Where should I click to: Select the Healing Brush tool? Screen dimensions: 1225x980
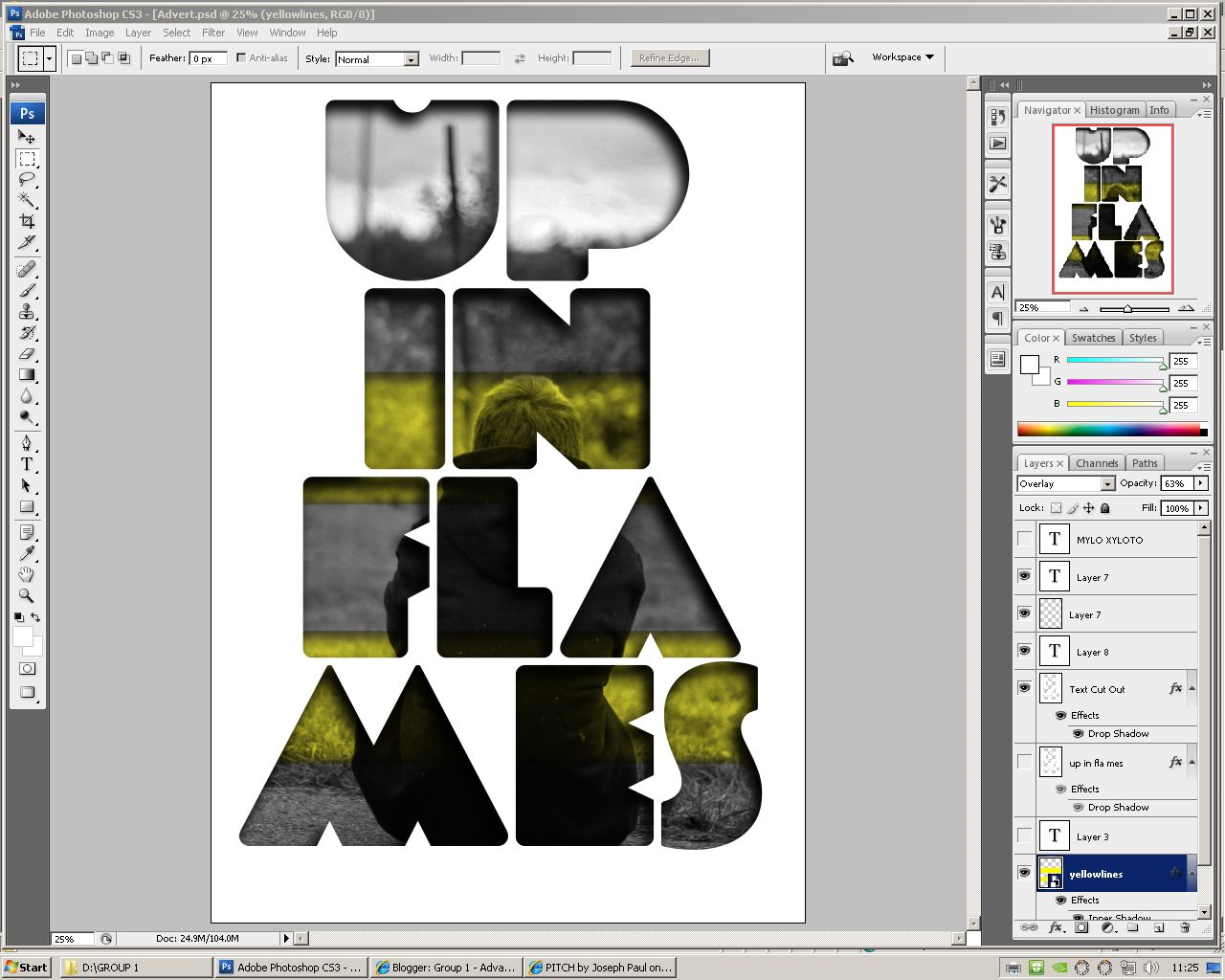[27, 269]
